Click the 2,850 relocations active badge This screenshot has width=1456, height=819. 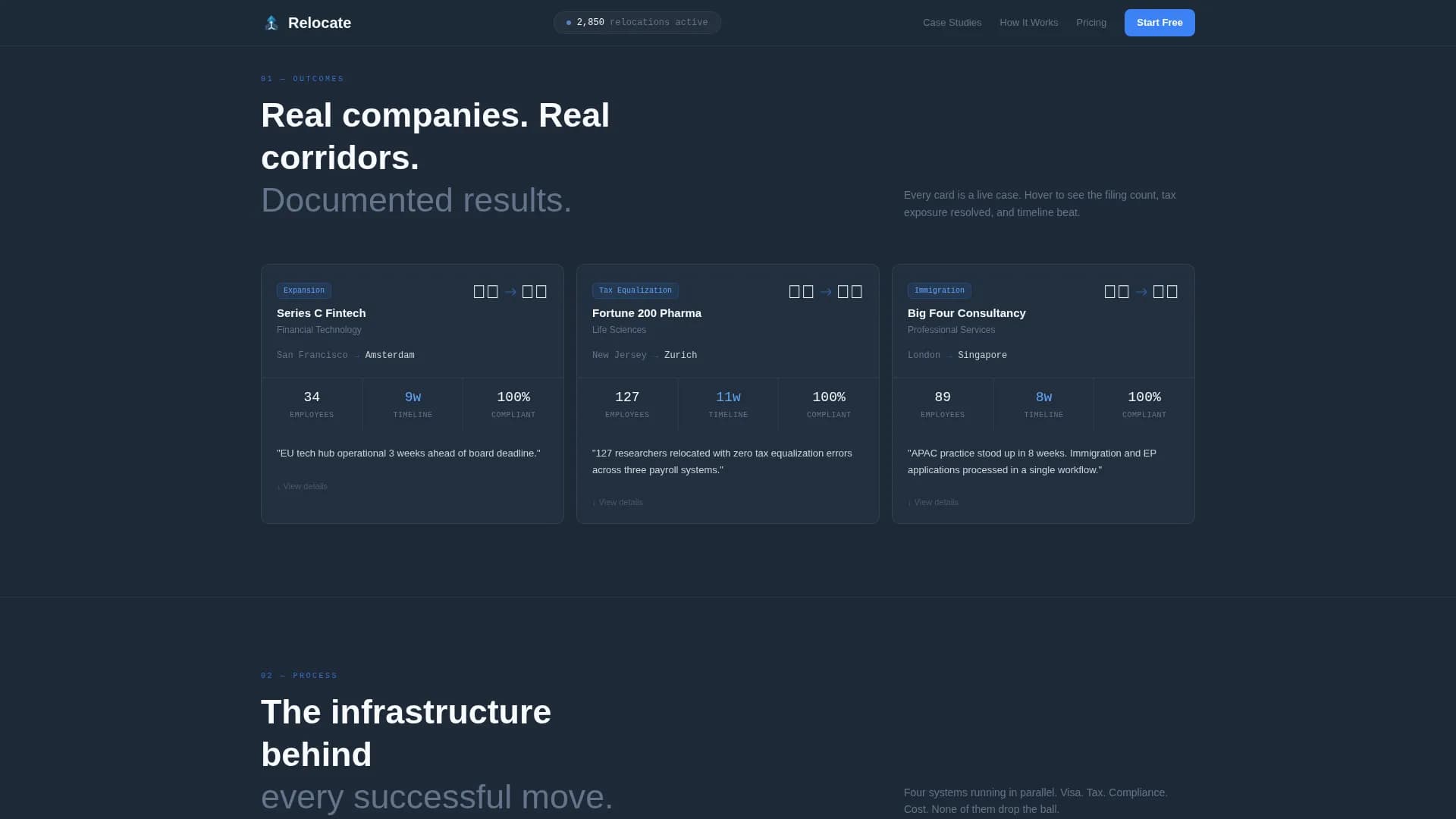point(637,23)
